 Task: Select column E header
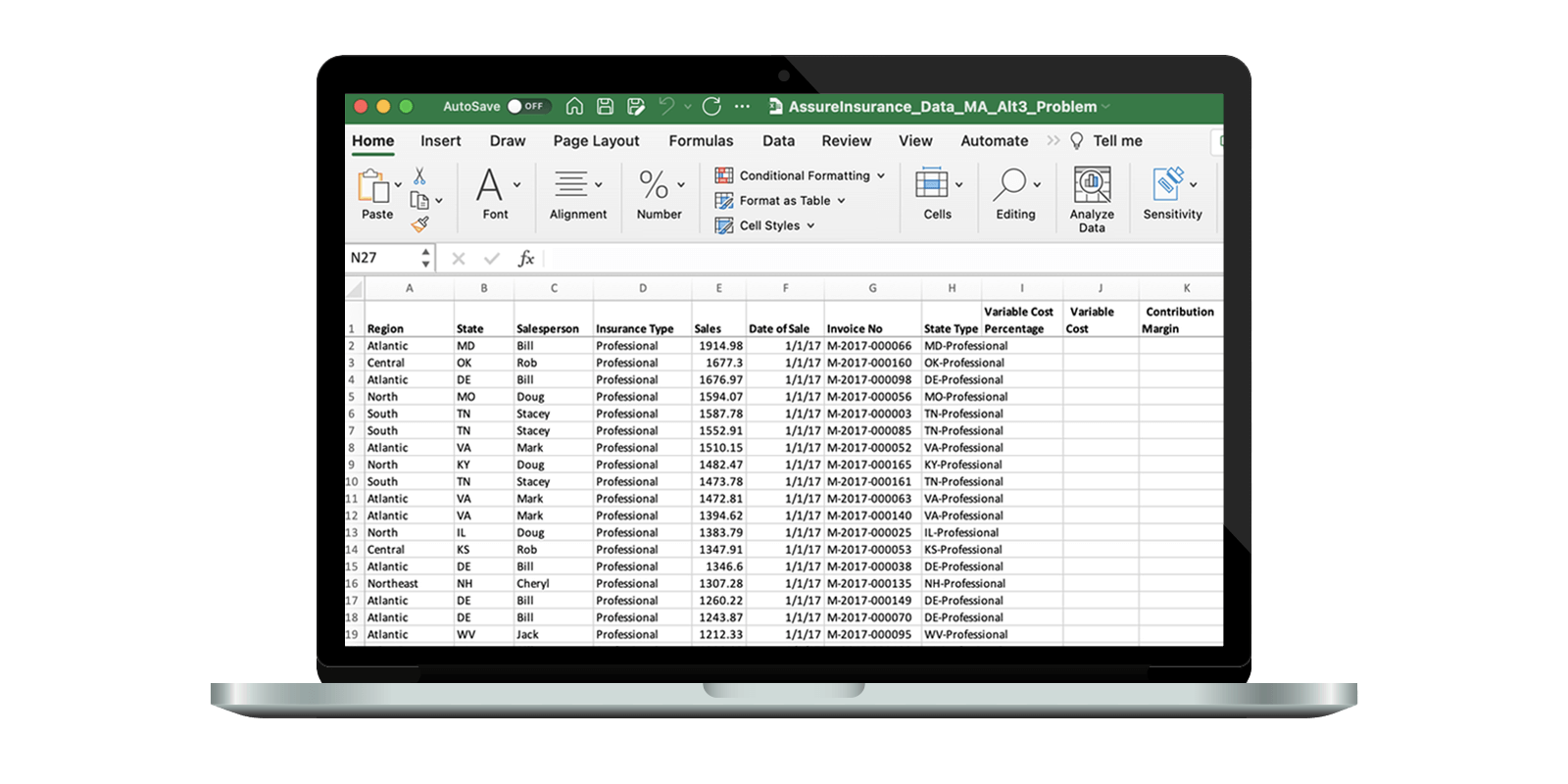pos(718,288)
